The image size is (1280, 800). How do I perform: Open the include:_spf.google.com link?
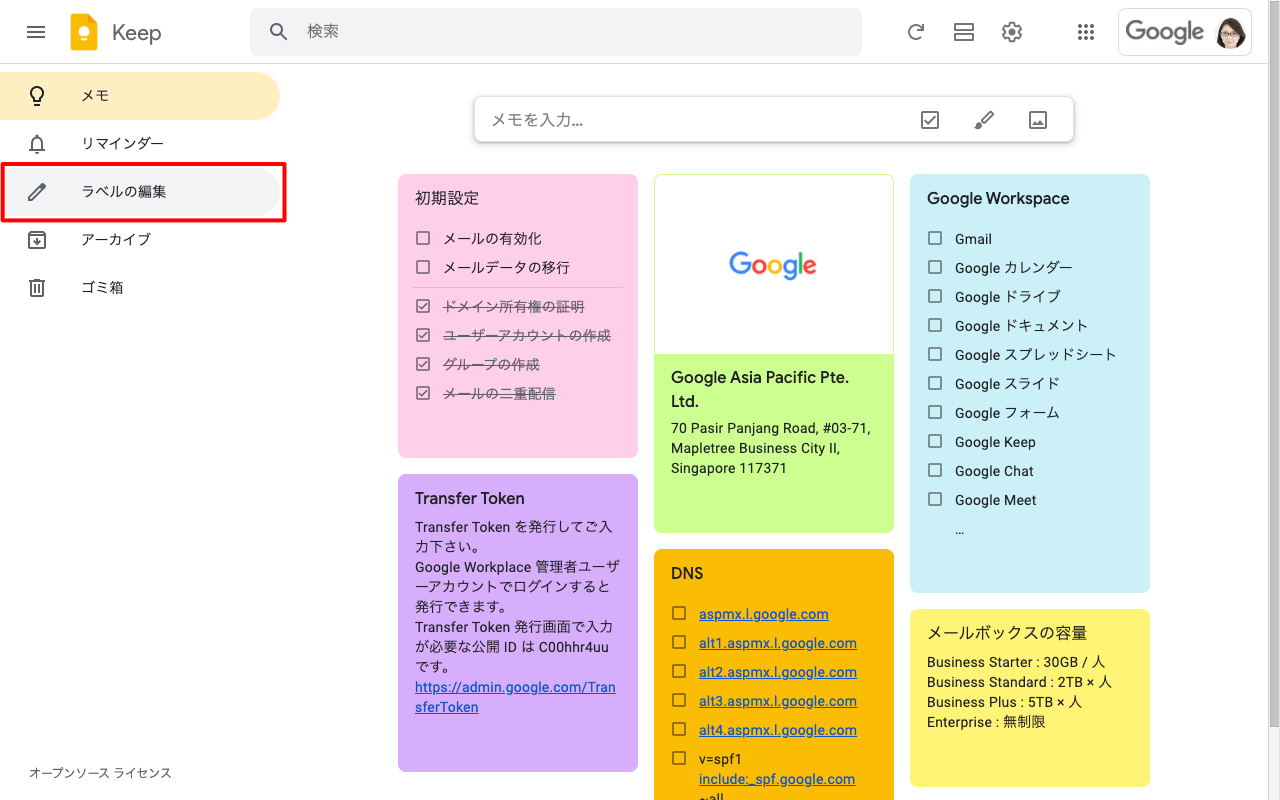pyautogui.click(x=777, y=779)
